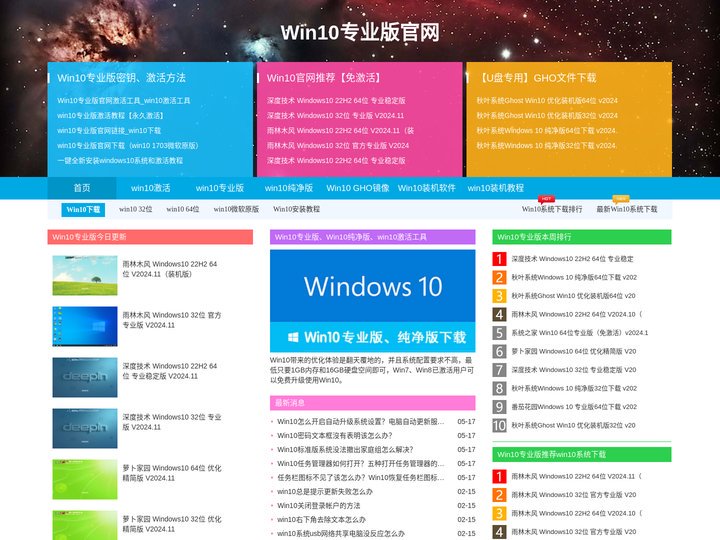Click rank 10 icon in 本周排行 list
This screenshot has height=540, width=720.
499,425
